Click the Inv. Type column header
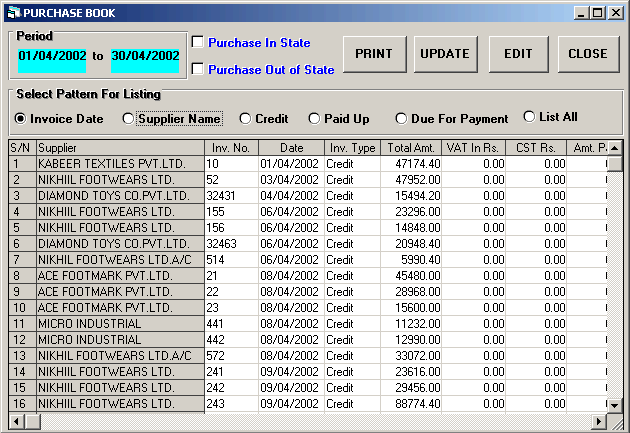The image size is (630, 433). coord(352,148)
